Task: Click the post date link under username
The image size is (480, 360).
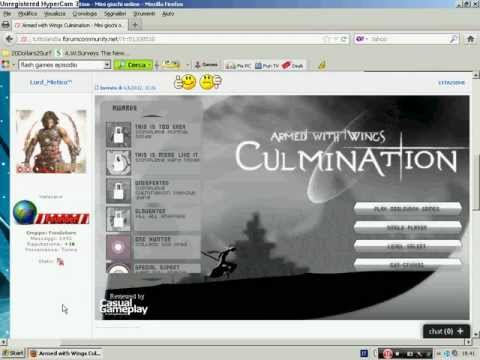Action: (x=126, y=88)
